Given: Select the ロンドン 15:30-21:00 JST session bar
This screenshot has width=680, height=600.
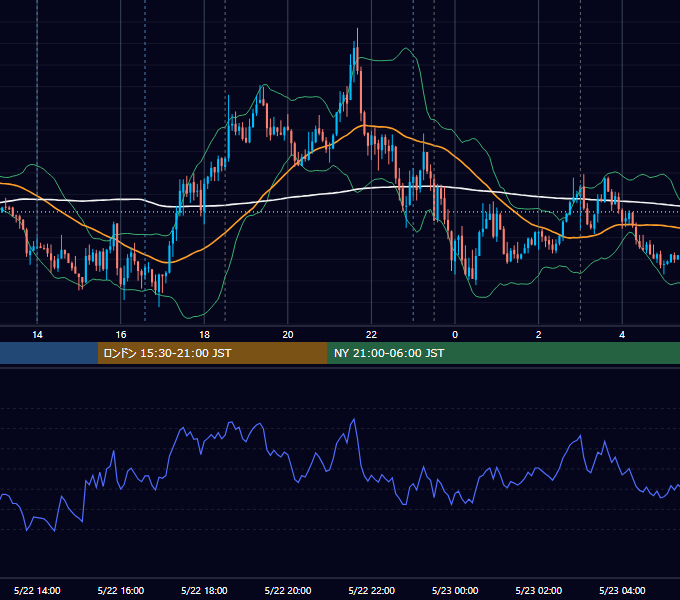Looking at the screenshot, I should coord(212,353).
